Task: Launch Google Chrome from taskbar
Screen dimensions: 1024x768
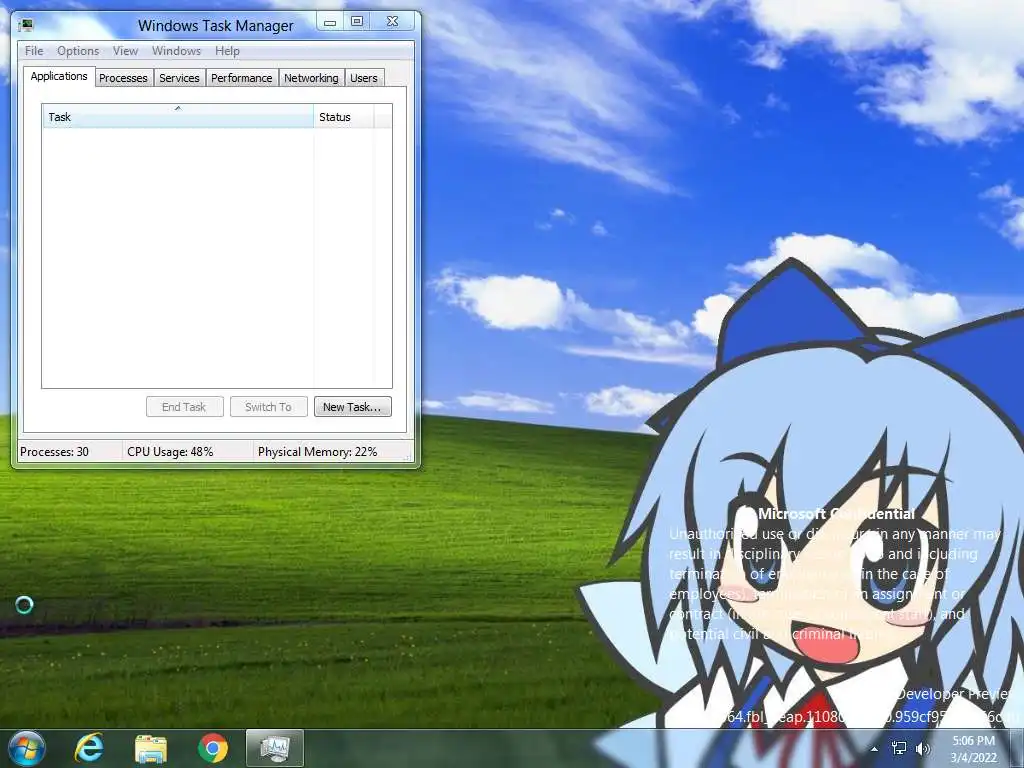Action: [213, 748]
